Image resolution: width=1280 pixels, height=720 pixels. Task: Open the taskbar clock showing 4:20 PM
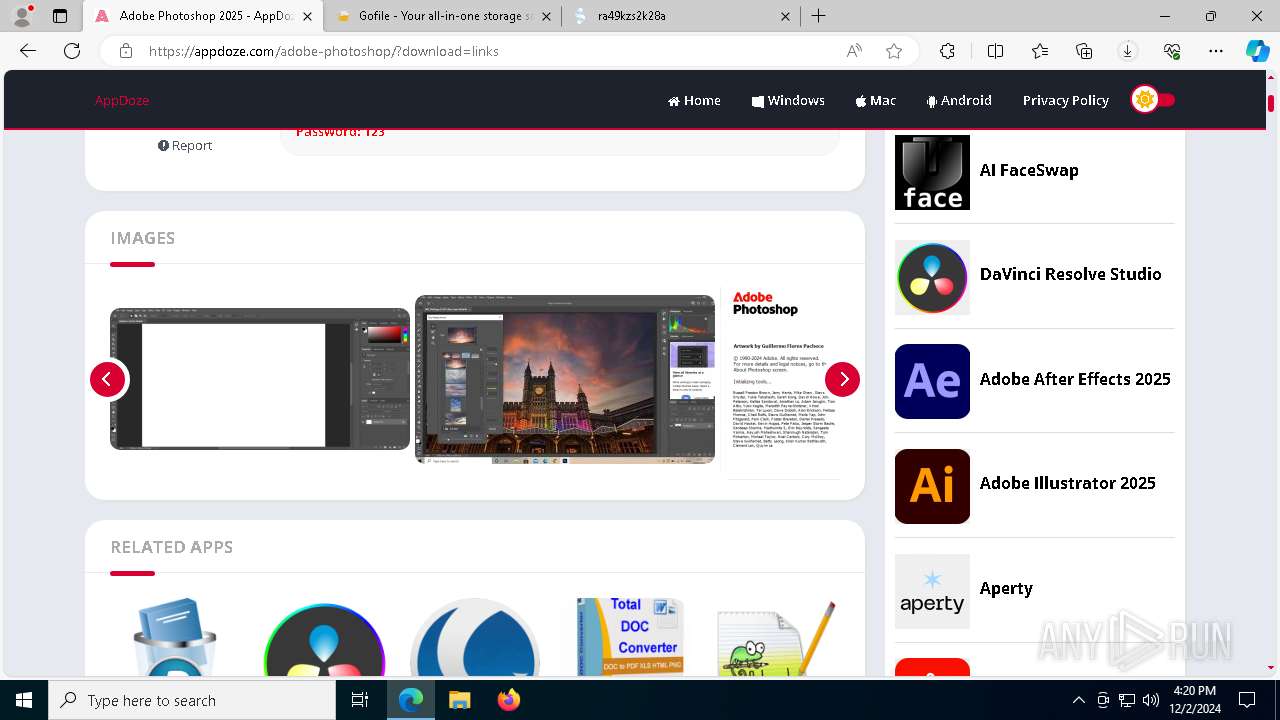(x=1194, y=700)
